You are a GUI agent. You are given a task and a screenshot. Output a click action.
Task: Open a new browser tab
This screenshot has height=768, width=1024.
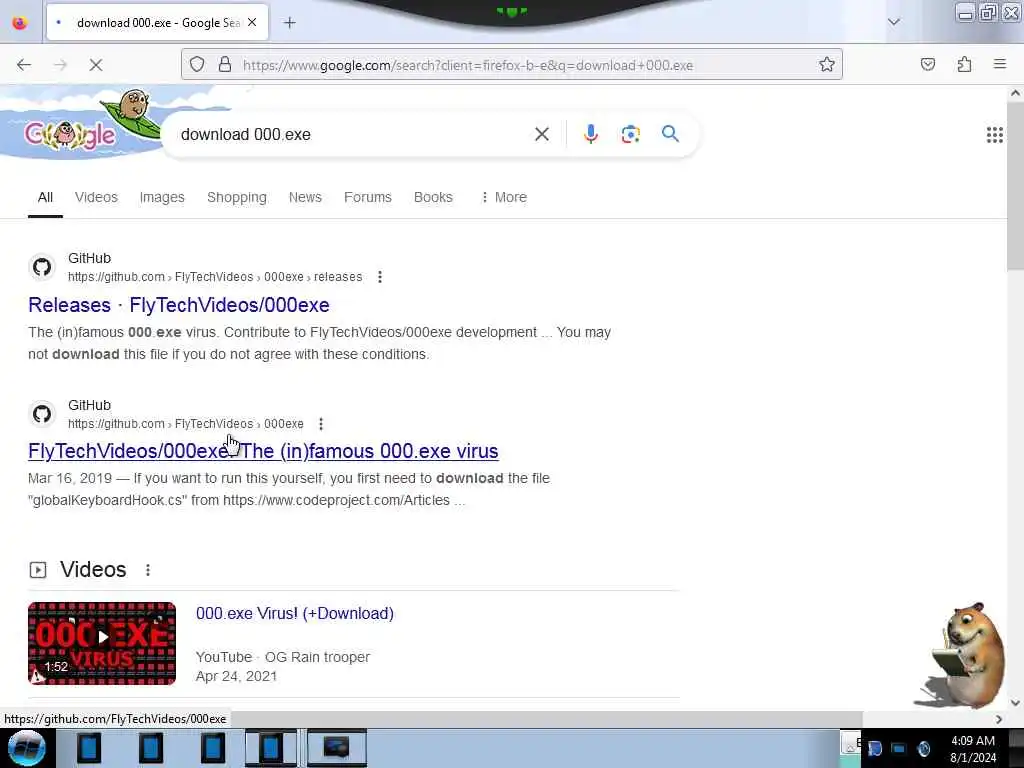click(x=290, y=23)
